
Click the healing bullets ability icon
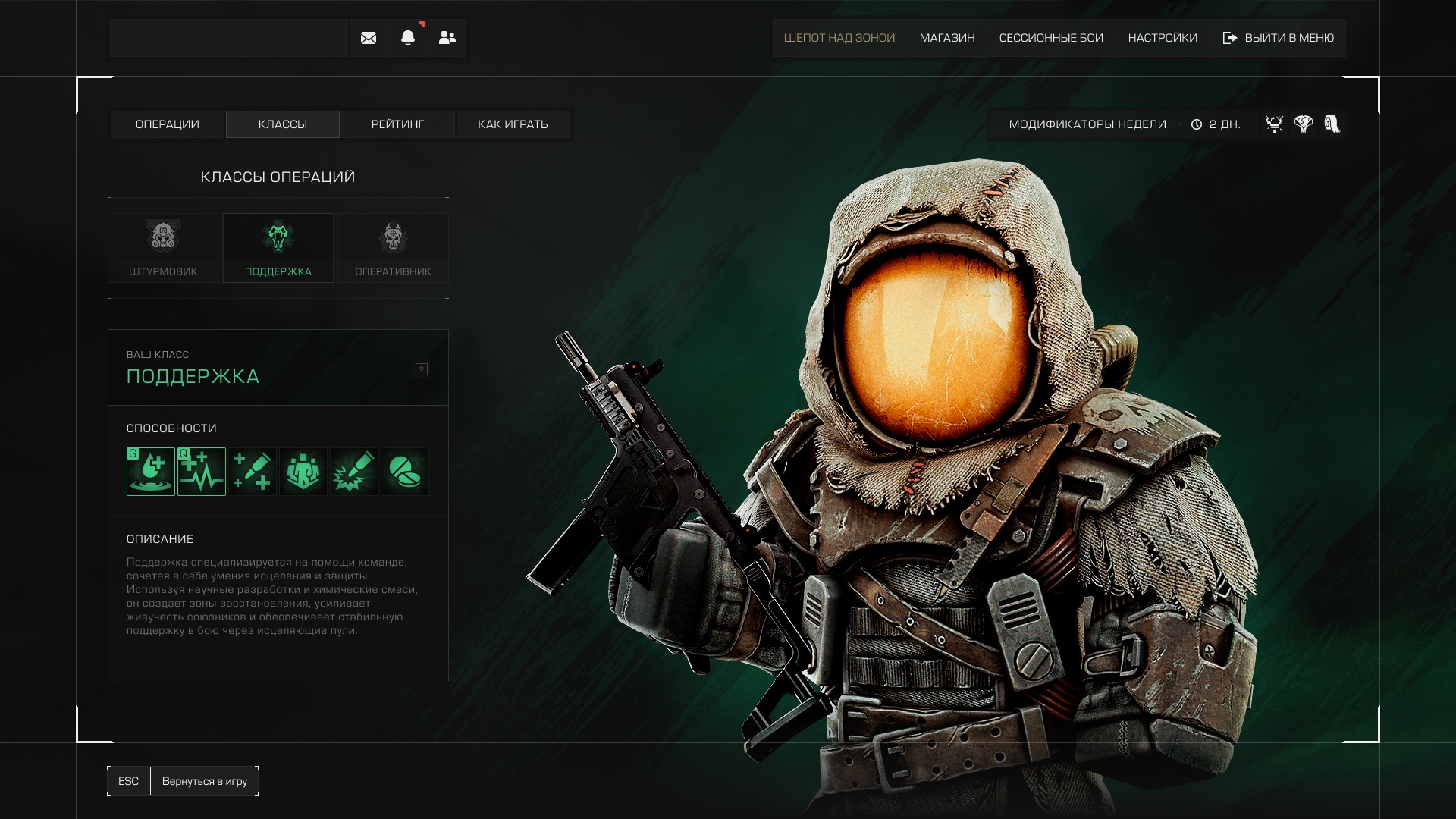coord(253,472)
